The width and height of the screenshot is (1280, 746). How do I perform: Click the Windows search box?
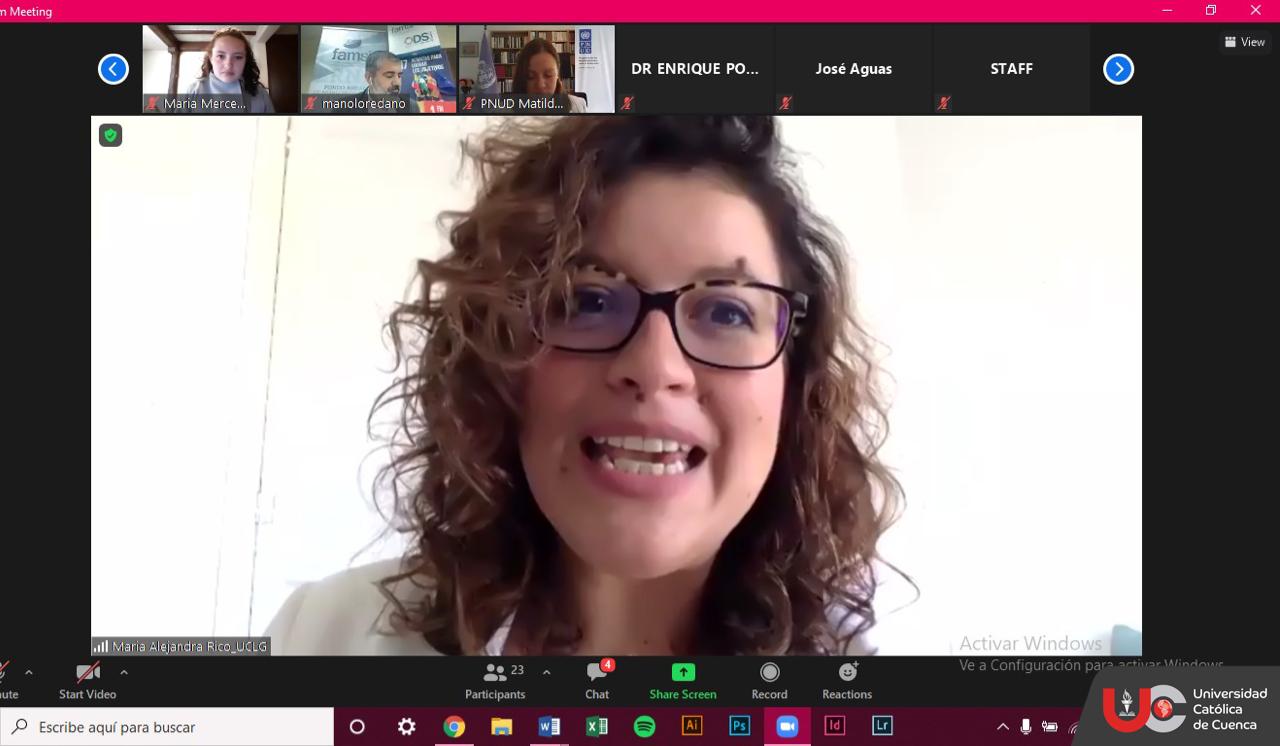pos(167,727)
